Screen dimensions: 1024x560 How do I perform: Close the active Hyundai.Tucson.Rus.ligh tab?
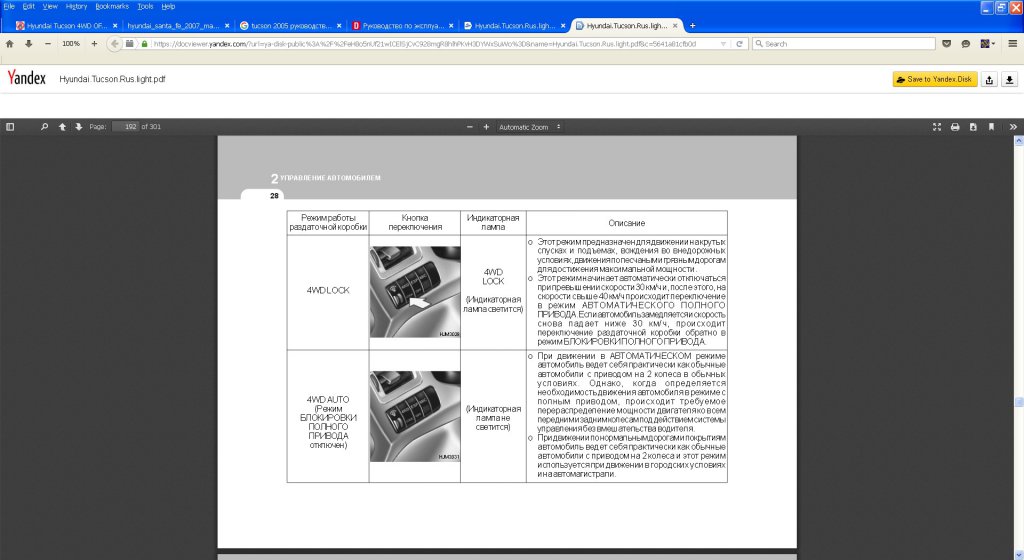(x=675, y=25)
